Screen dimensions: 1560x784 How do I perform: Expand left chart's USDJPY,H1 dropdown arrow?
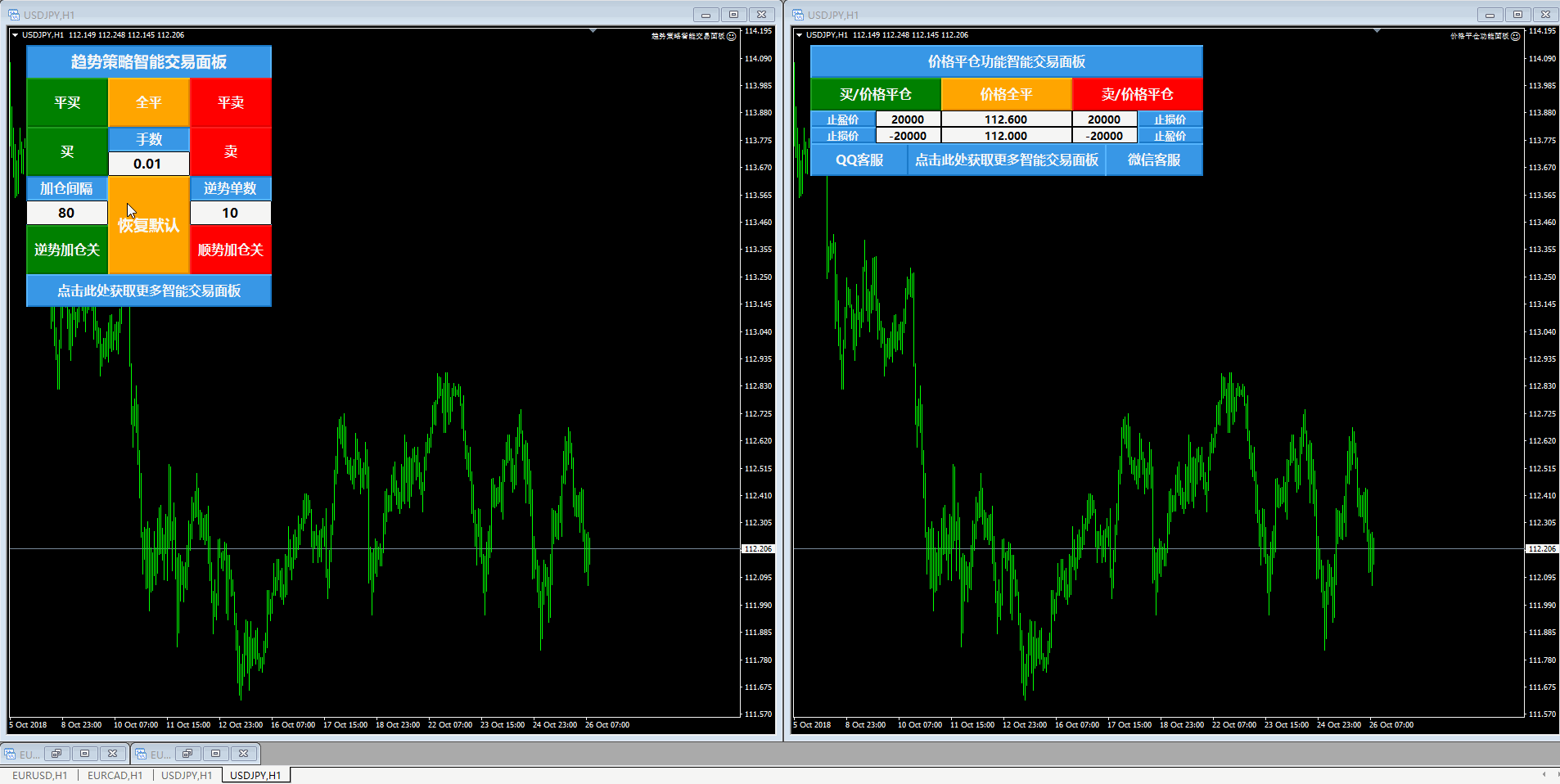click(15, 35)
